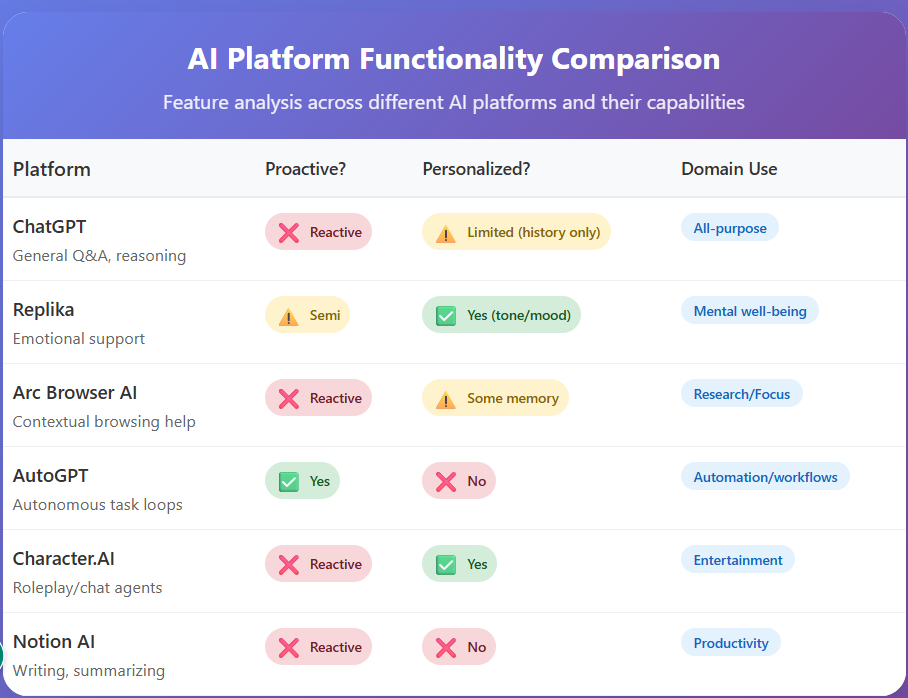Click the red X icon in Character.AI Proactive cell
Screen dimensions: 908x698
tap(289, 565)
